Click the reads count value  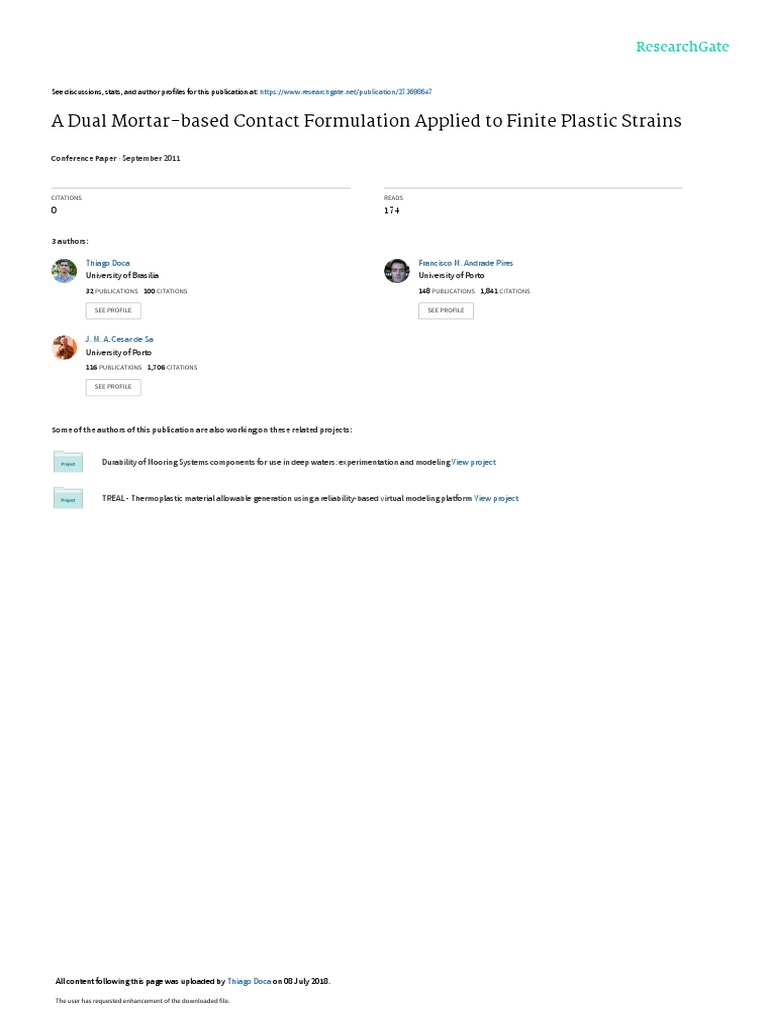pyautogui.click(x=392, y=210)
